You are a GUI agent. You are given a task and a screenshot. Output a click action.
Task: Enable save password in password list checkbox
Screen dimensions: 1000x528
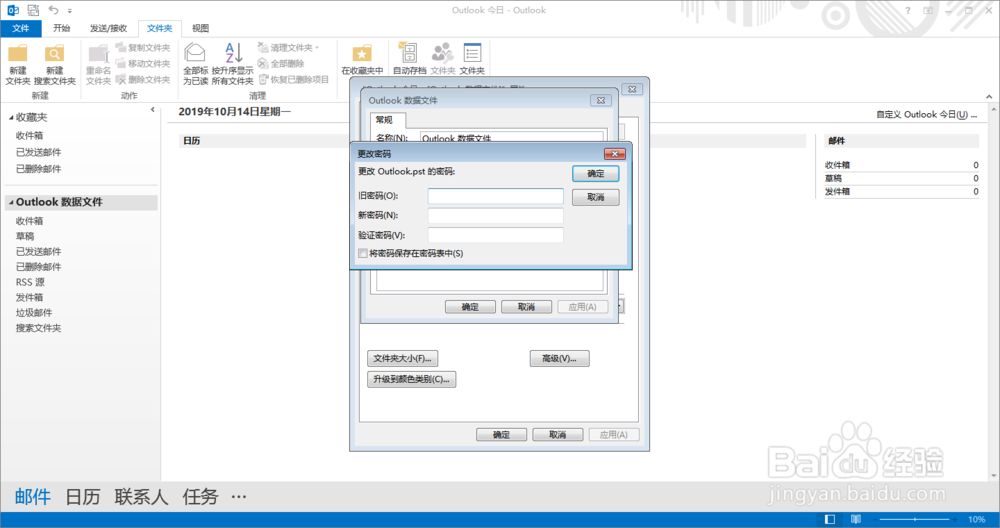[363, 253]
